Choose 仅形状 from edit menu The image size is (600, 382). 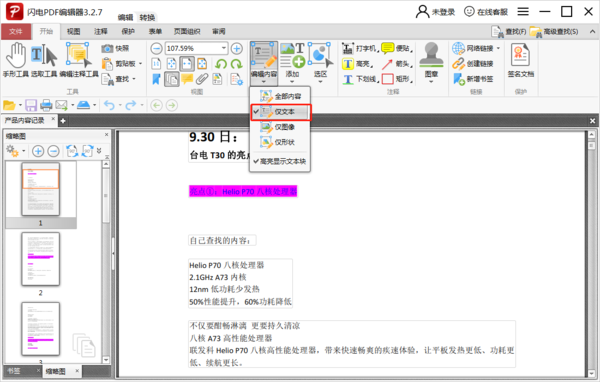click(x=280, y=142)
